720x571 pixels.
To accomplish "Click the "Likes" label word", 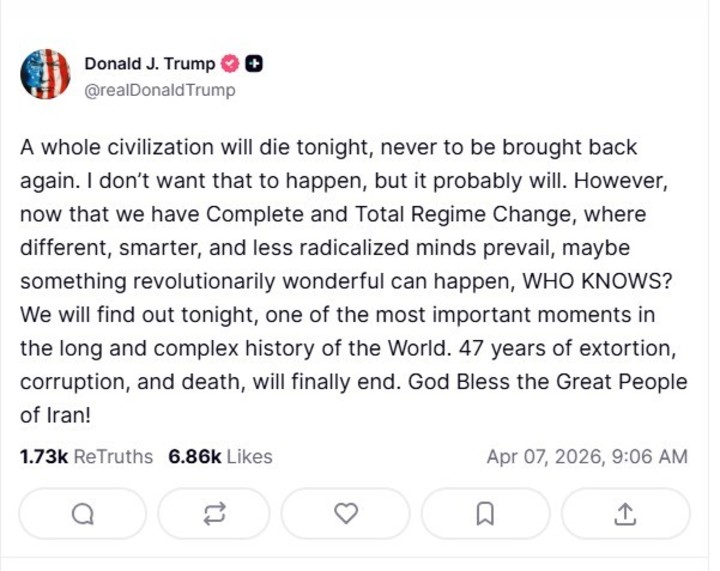I will (249, 456).
